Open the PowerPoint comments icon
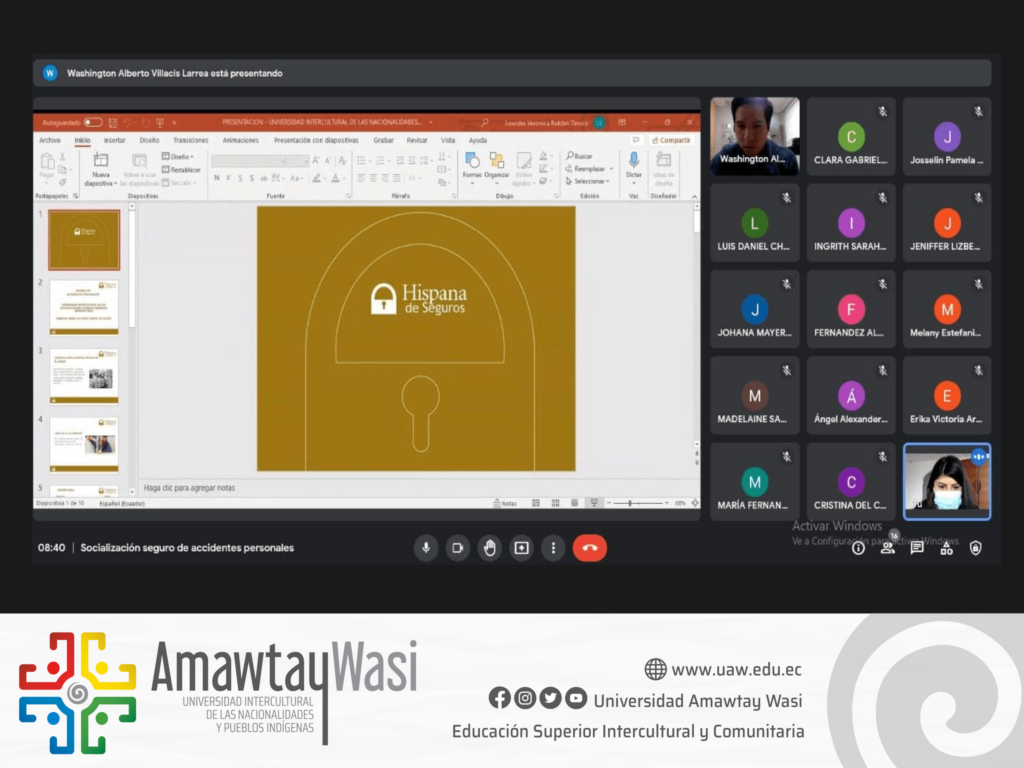Image resolution: width=1024 pixels, height=768 pixels. [635, 140]
